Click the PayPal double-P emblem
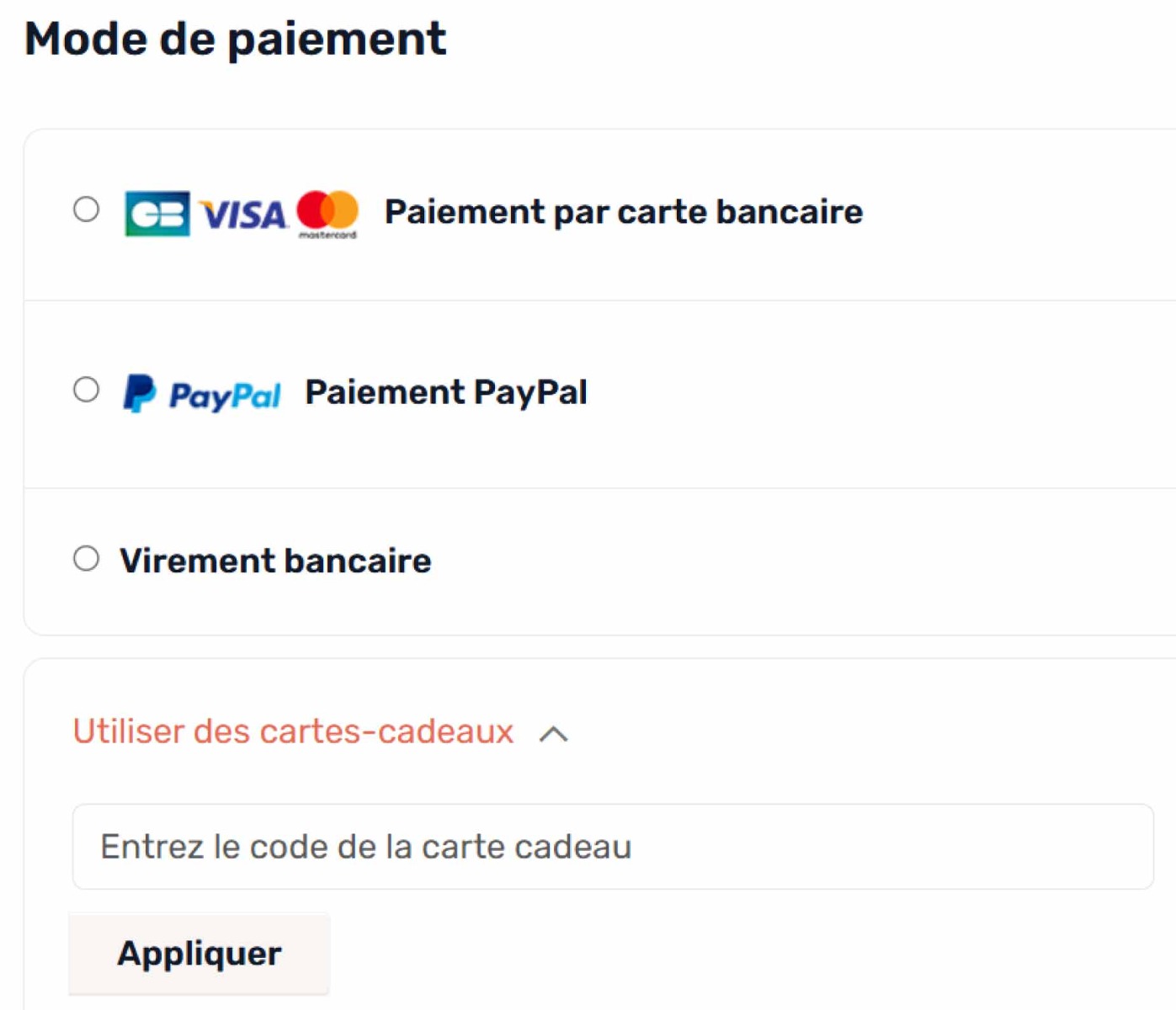Viewport: 1176px width, 1010px height. tap(139, 393)
